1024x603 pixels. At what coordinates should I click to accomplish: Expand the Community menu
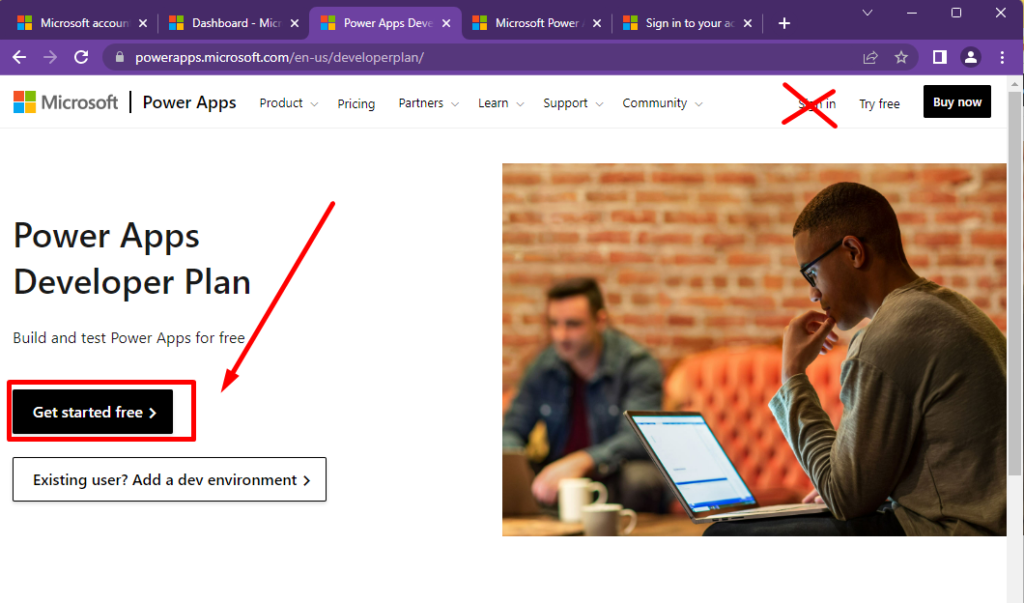[662, 103]
